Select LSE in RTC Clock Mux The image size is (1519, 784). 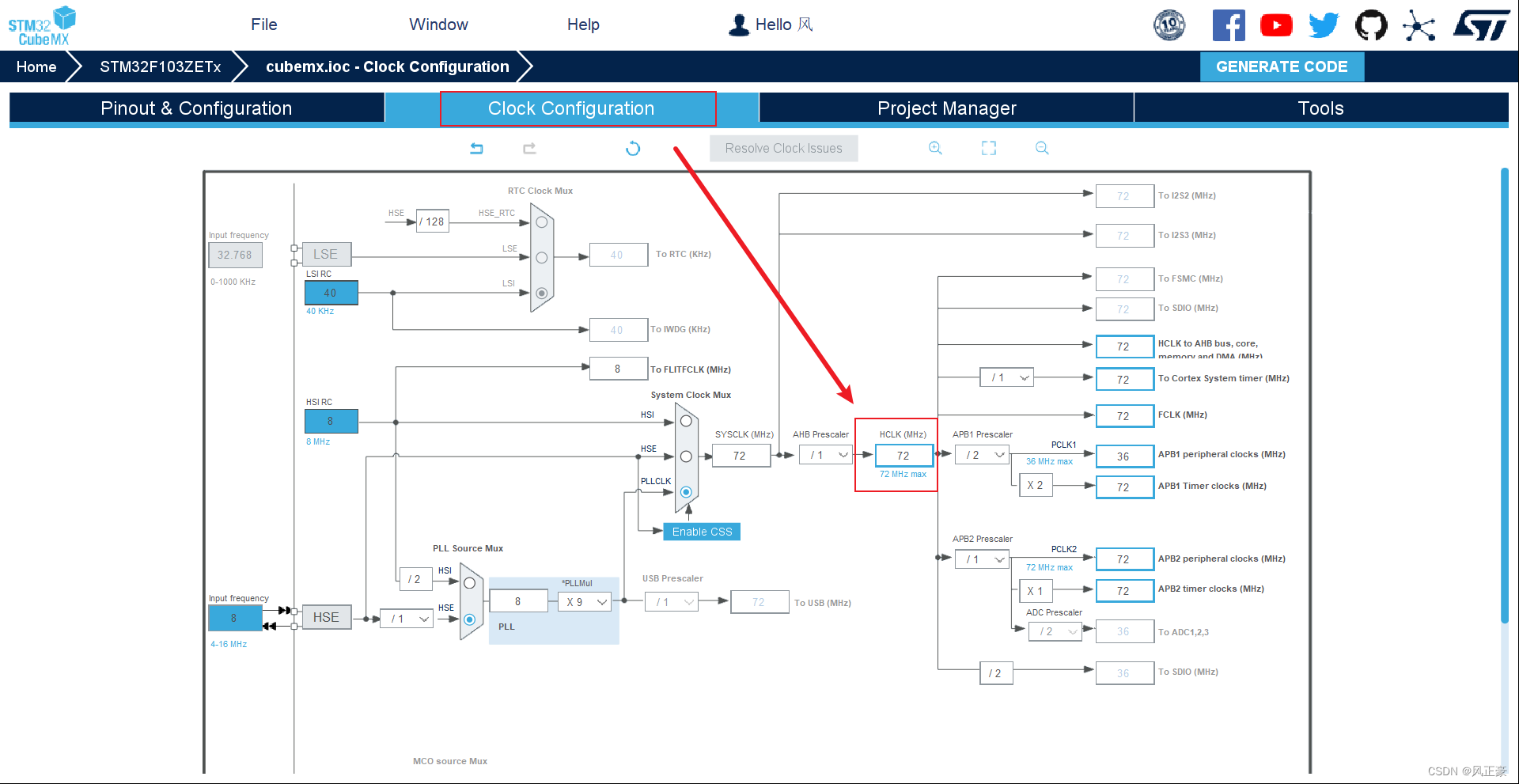542,258
